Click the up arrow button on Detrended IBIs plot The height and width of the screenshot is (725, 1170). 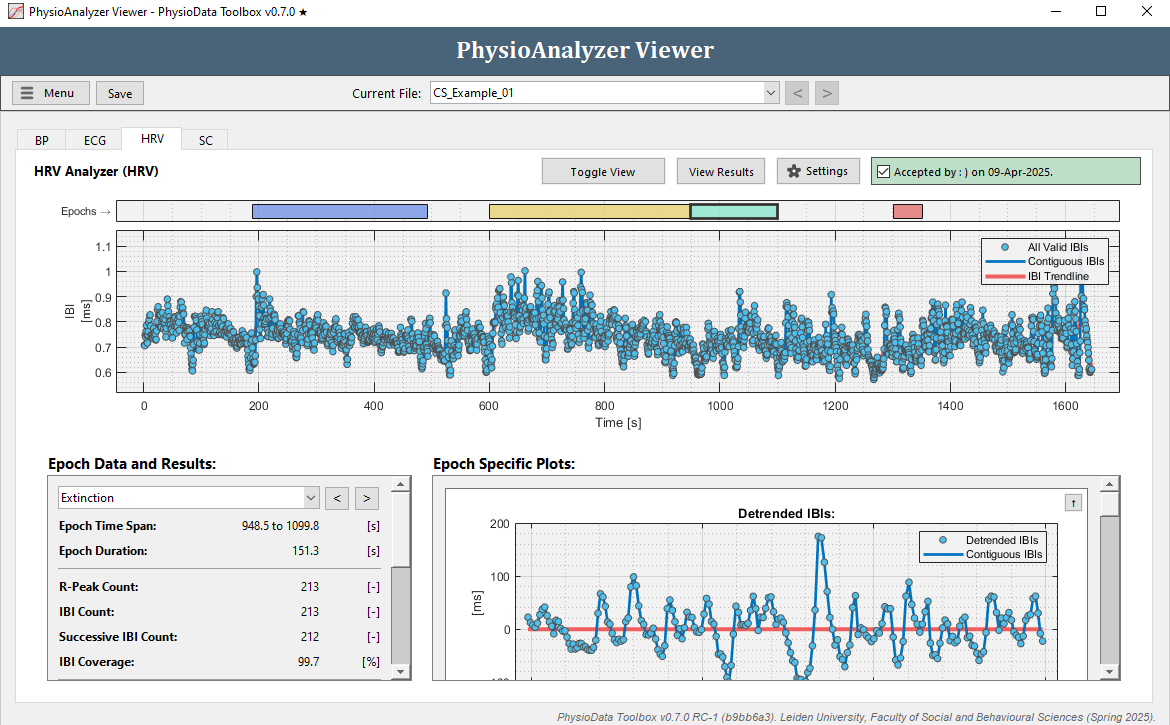1073,503
